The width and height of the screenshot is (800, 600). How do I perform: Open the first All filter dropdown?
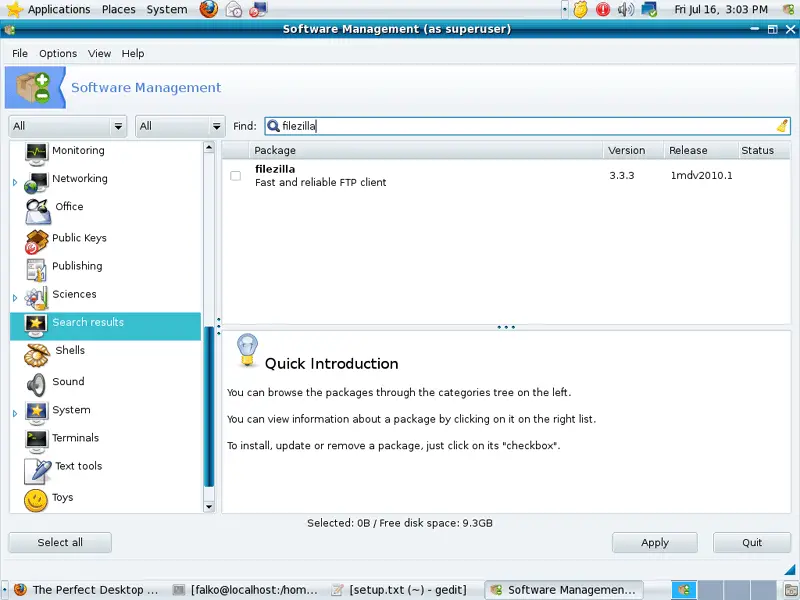67,126
